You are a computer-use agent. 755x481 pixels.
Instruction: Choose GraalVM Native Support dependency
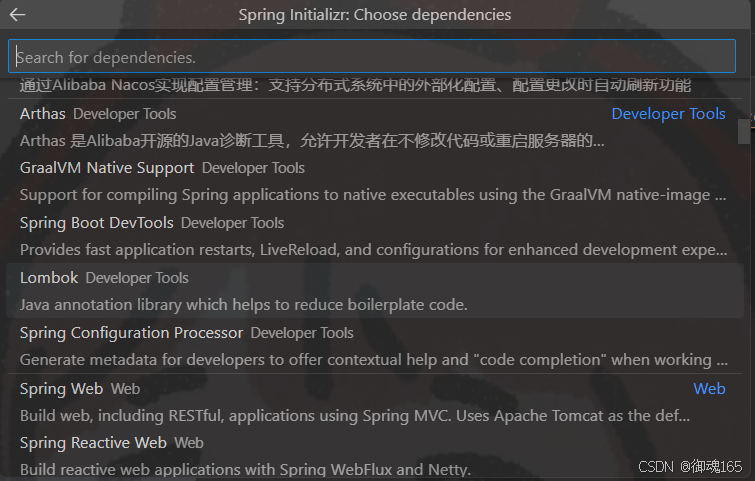pos(375,182)
